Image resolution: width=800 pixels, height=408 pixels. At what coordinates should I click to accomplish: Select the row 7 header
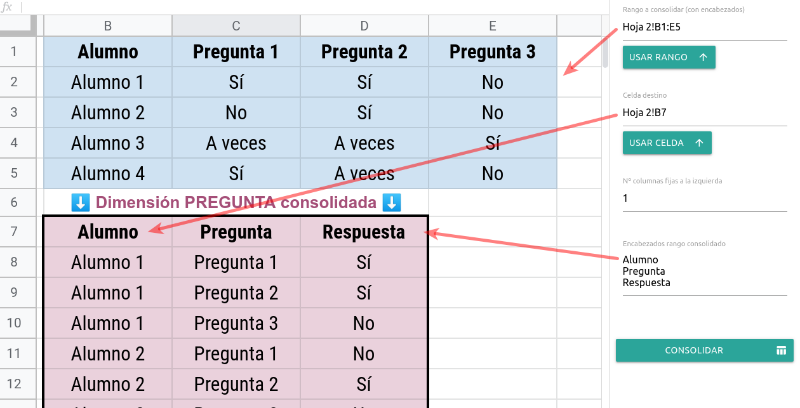[x=14, y=232]
